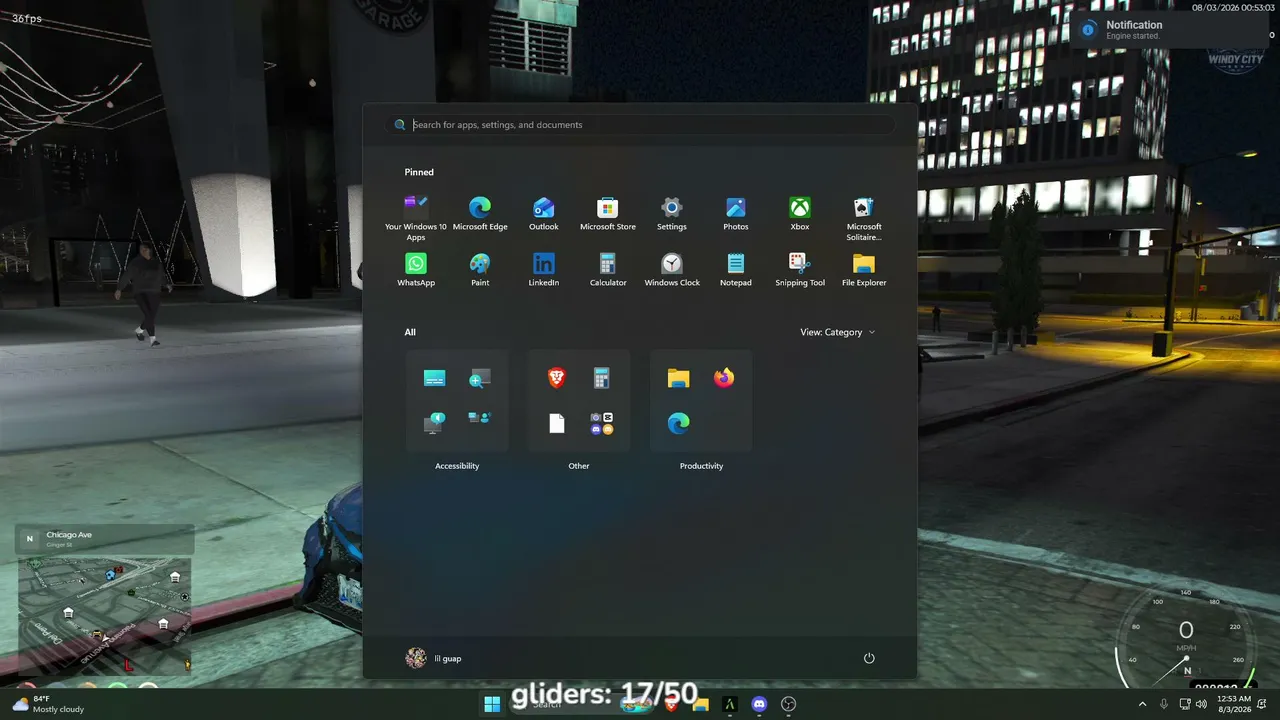Open Discord from the taskbar
The width and height of the screenshot is (1280, 720).
tap(759, 704)
